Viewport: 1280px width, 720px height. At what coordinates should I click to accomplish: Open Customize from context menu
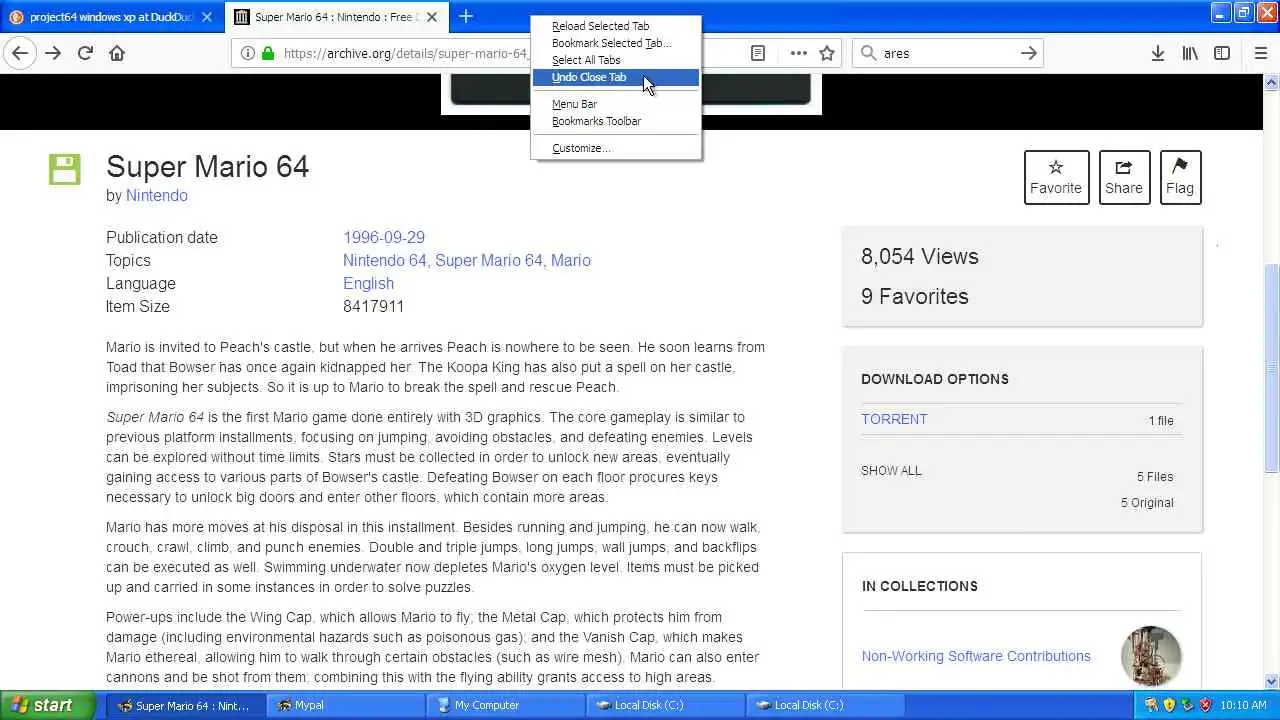[616, 148]
